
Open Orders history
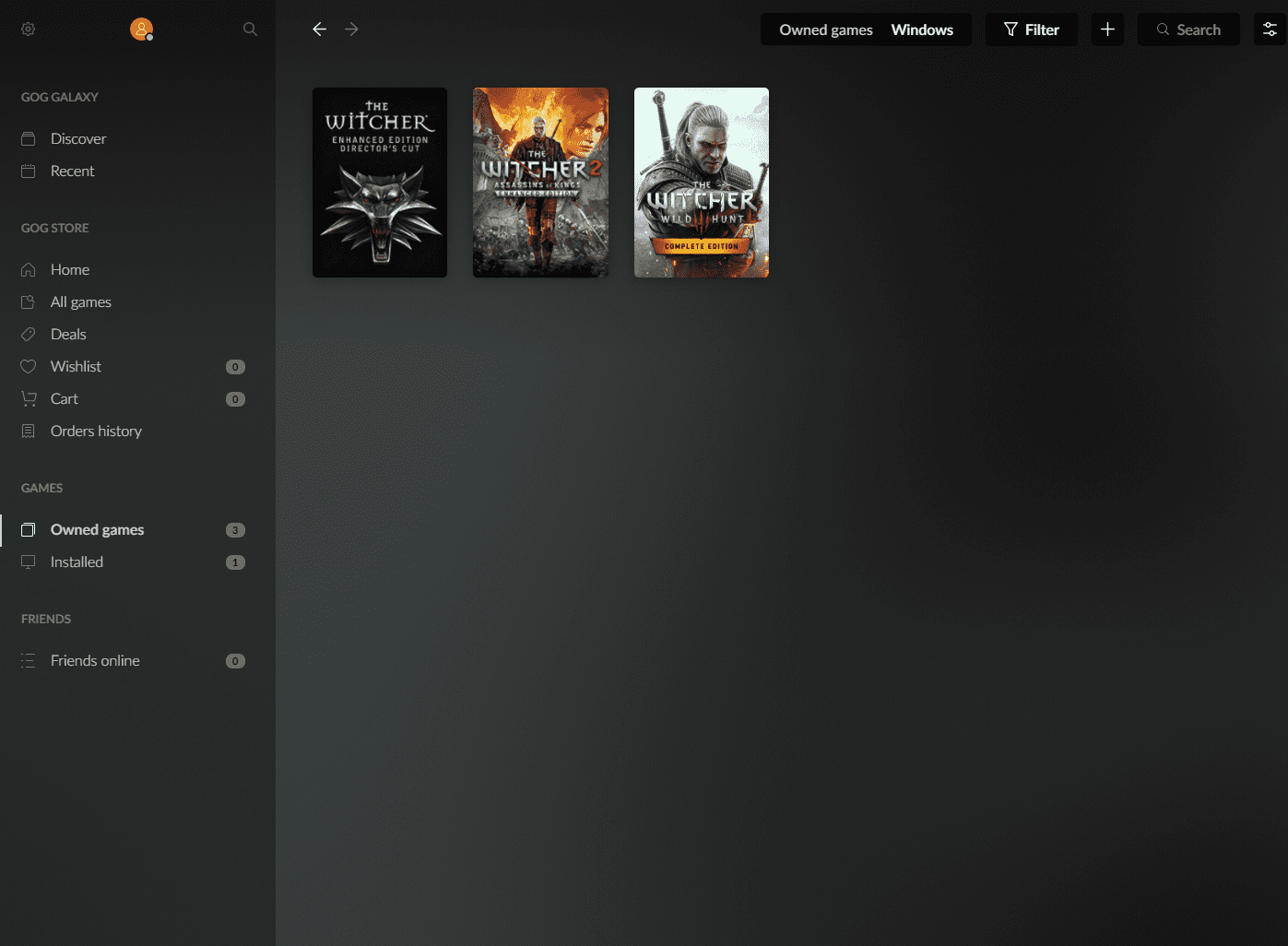(96, 431)
